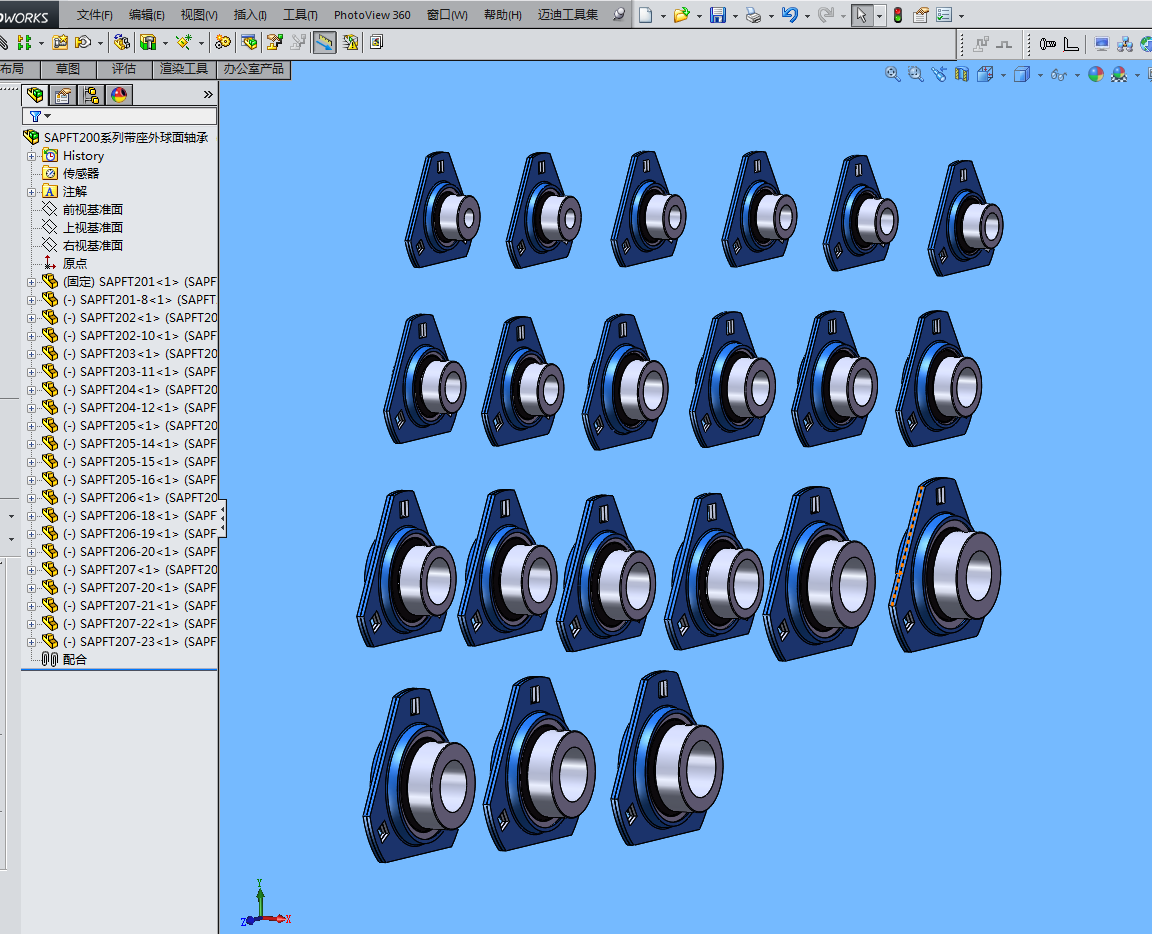This screenshot has width=1152, height=934.
Task: Click the Previous View icon
Action: click(939, 74)
